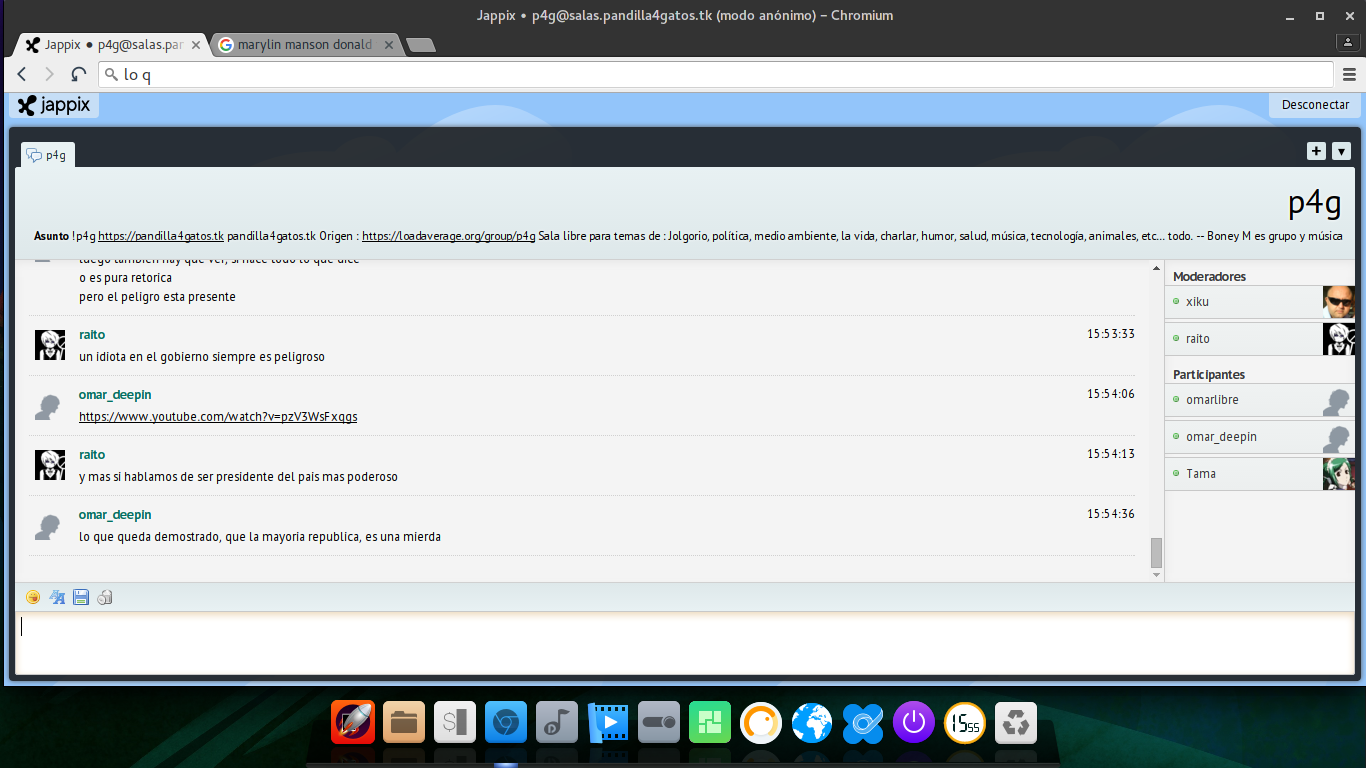Open a new browser tab

(x=421, y=45)
